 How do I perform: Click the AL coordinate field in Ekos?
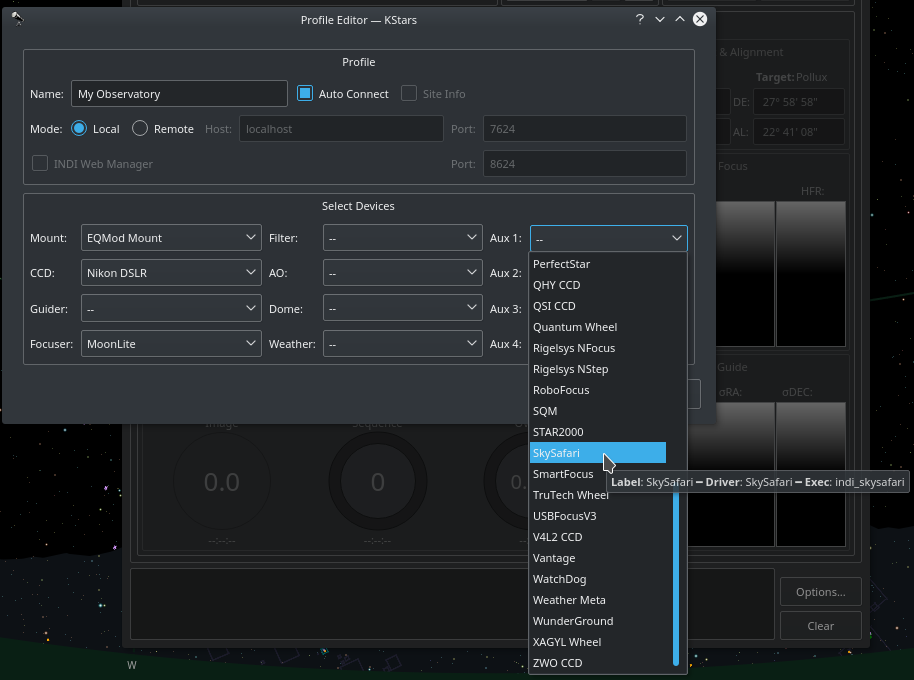pyautogui.click(x=799, y=132)
